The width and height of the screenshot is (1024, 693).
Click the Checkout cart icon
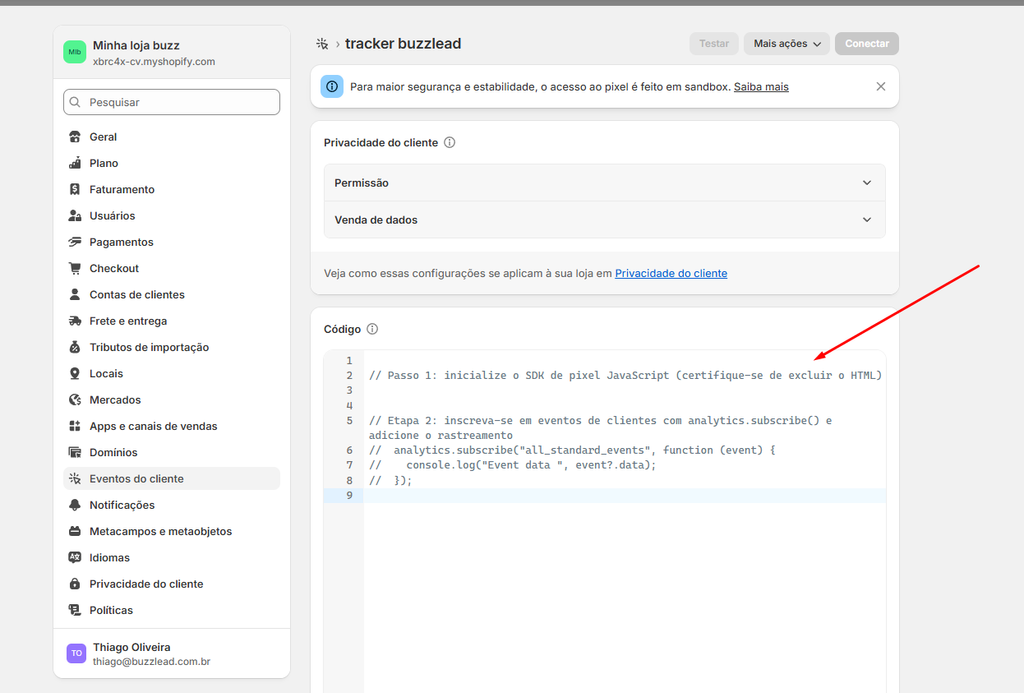[75, 268]
